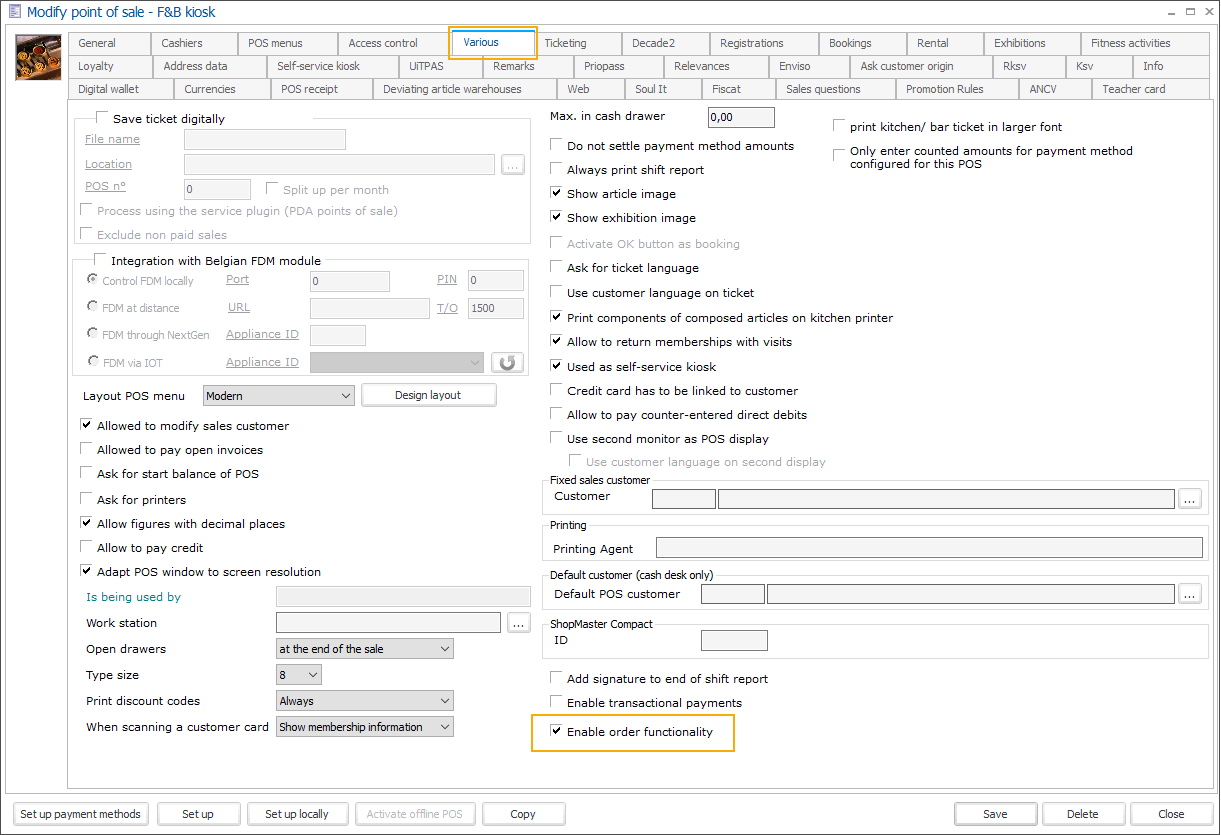Click the Design layout button
Viewport: 1221px width, 835px height.
tap(428, 395)
